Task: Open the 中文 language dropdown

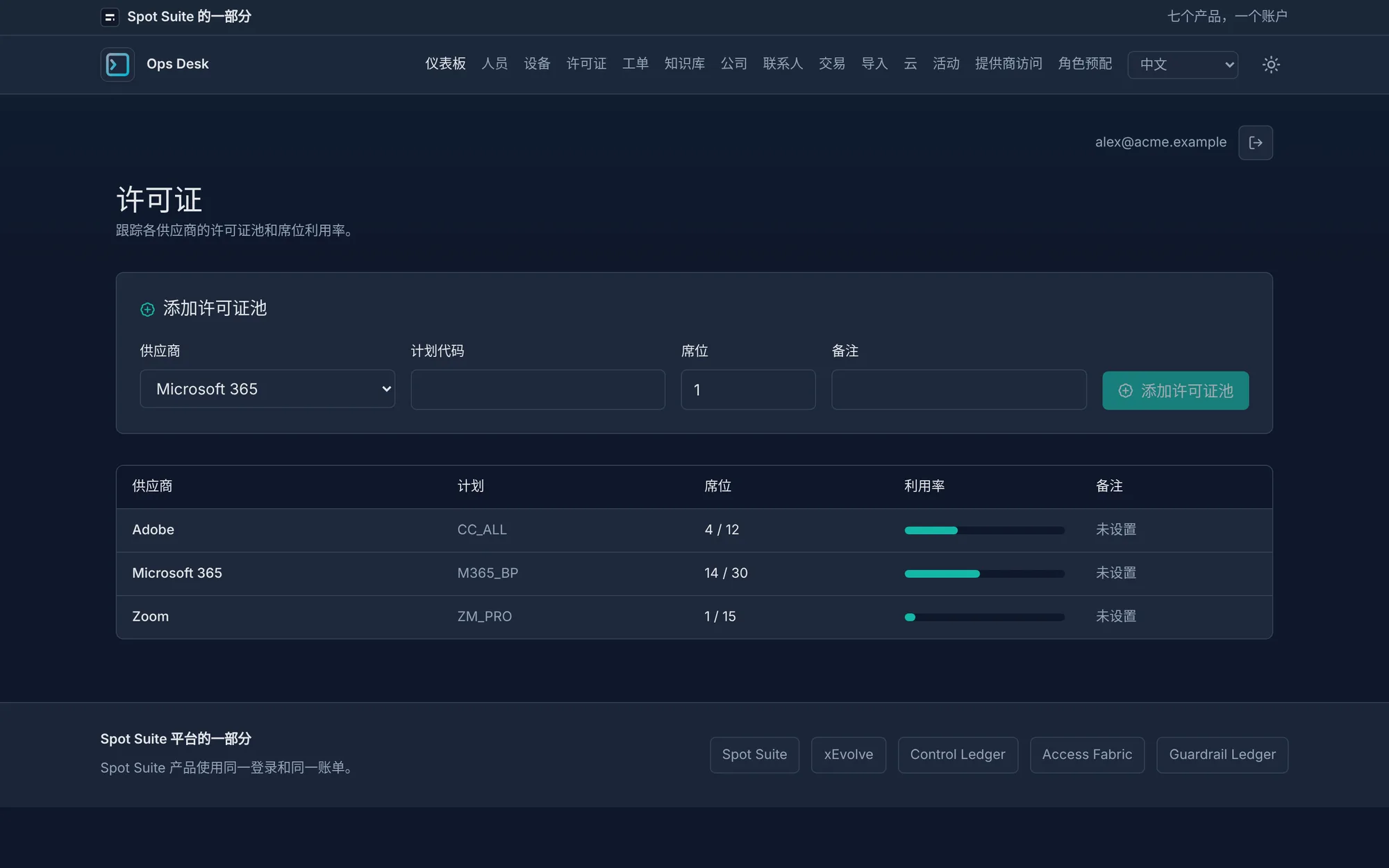Action: tap(1183, 65)
